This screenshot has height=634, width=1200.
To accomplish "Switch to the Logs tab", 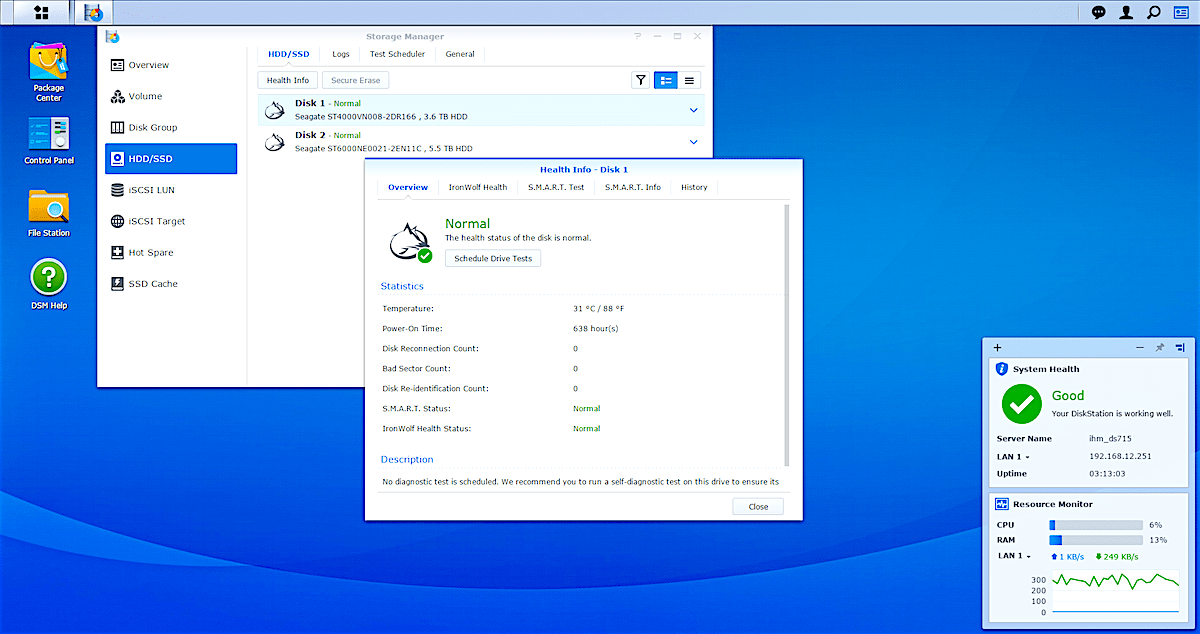I will click(341, 54).
